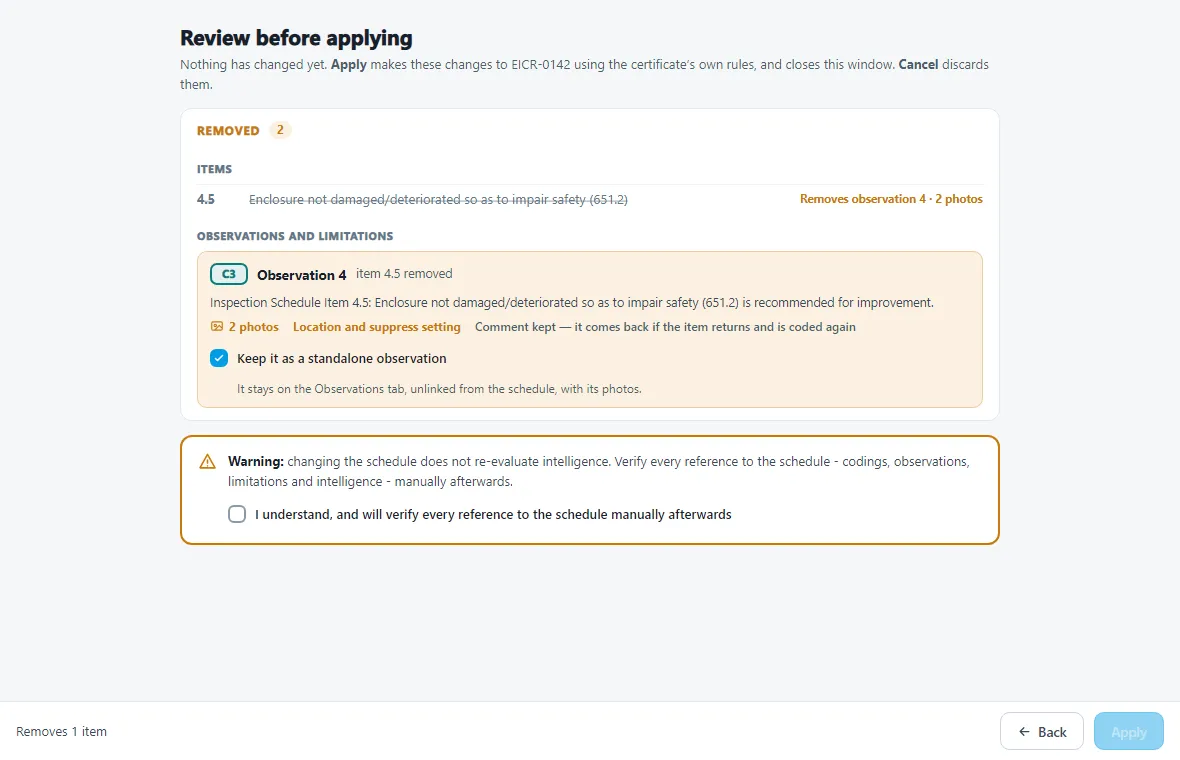Click the '4.5' item number

click(205, 199)
